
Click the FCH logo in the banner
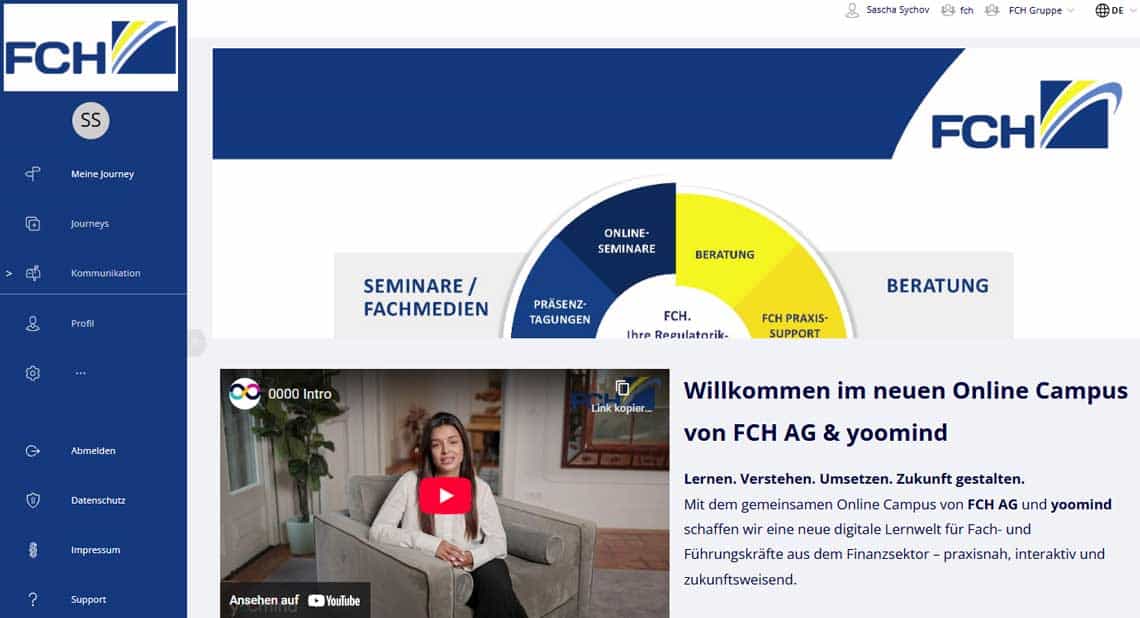(x=1026, y=115)
